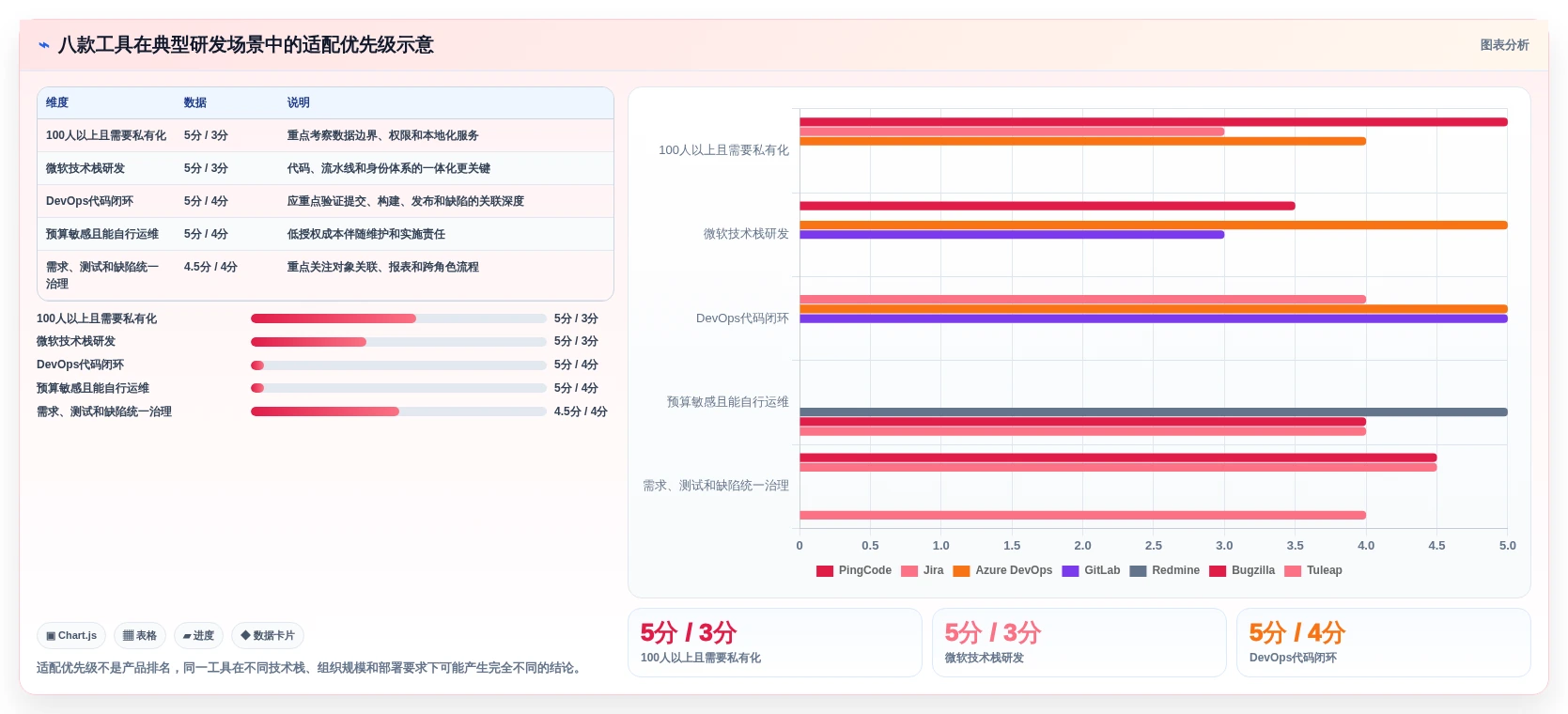Click 4.5分 / 4分 value beside progress bar
This screenshot has width=1568, height=714.
pos(581,411)
